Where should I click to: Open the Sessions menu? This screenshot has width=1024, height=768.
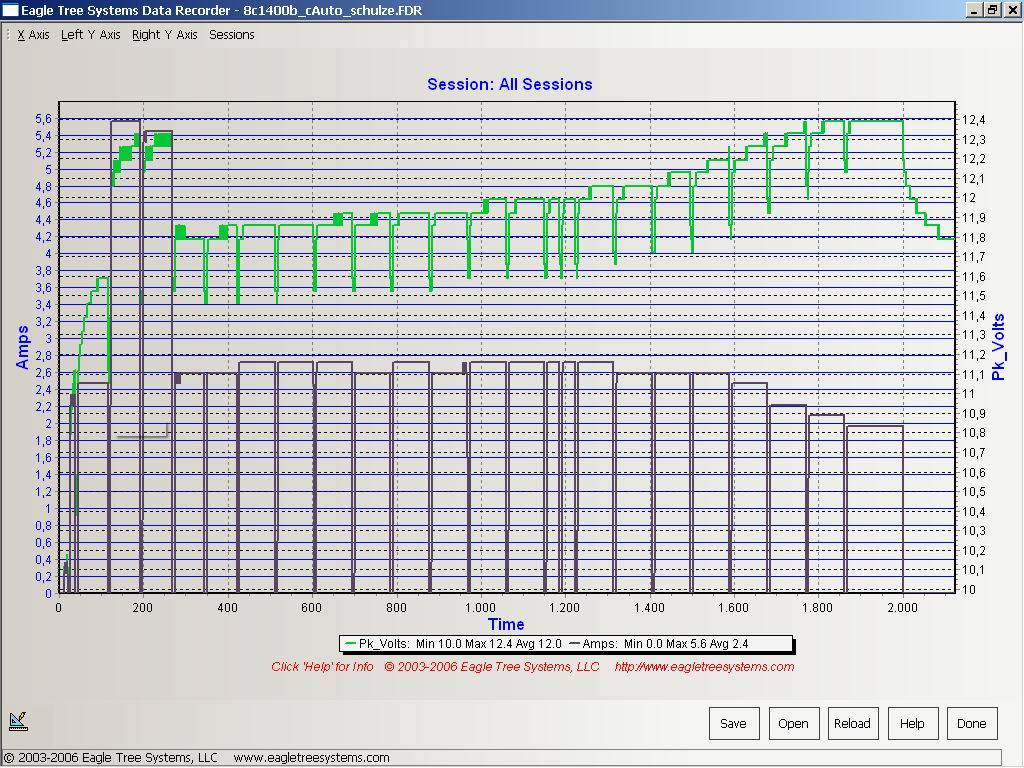point(232,35)
